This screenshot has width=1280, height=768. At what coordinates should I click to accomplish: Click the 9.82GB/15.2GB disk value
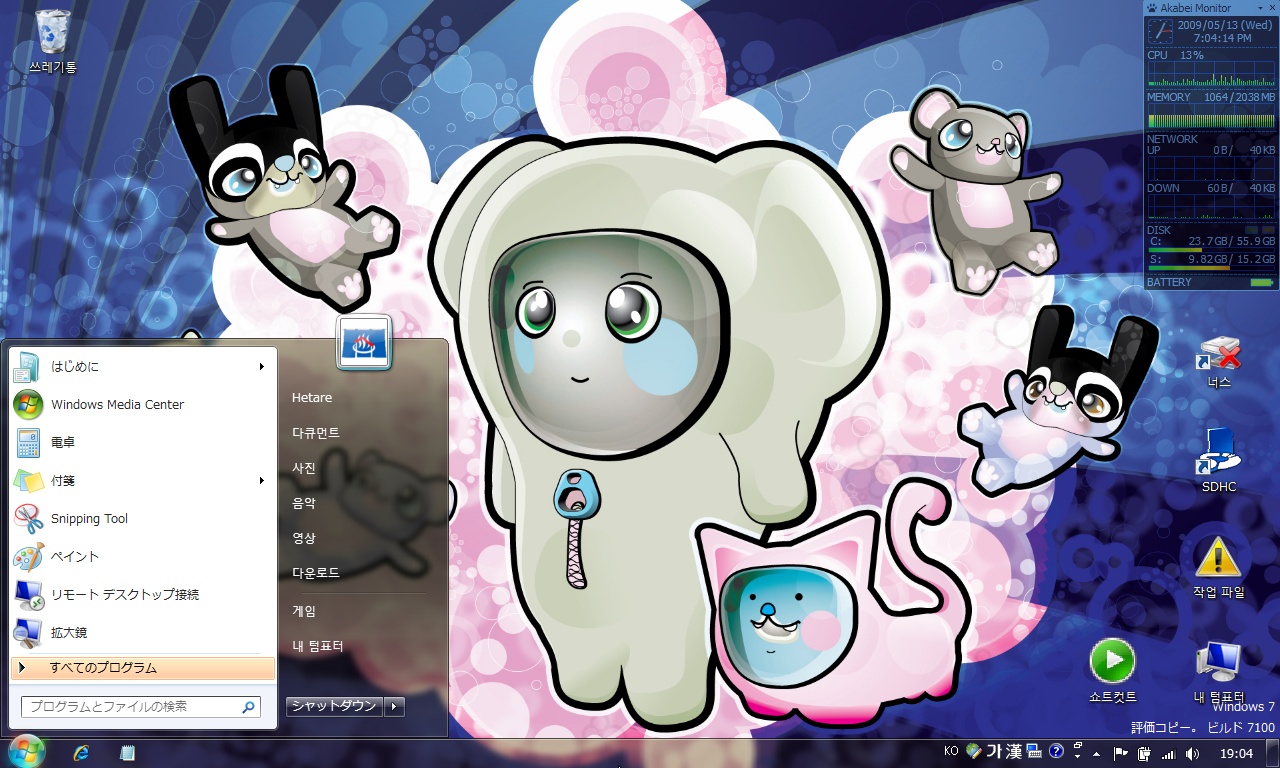point(1232,259)
